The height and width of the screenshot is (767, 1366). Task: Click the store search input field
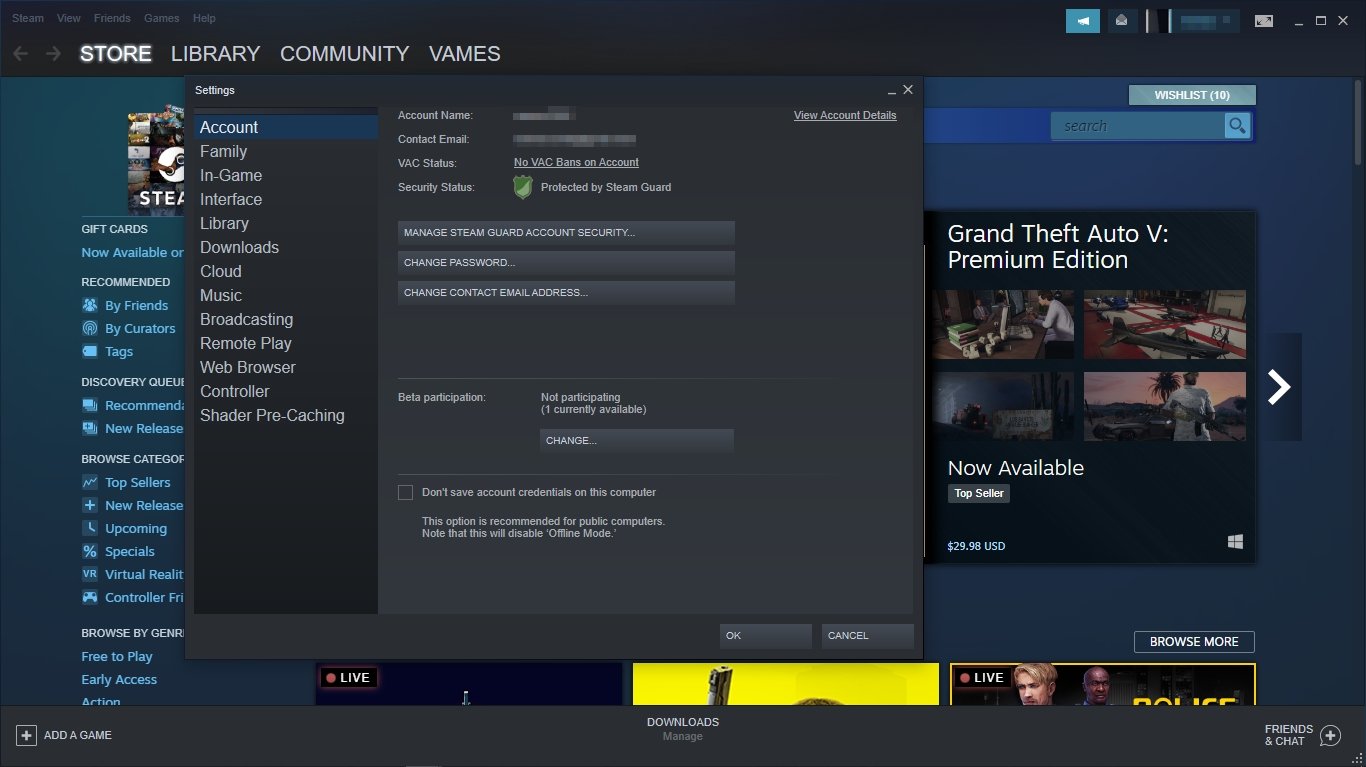click(x=1138, y=126)
